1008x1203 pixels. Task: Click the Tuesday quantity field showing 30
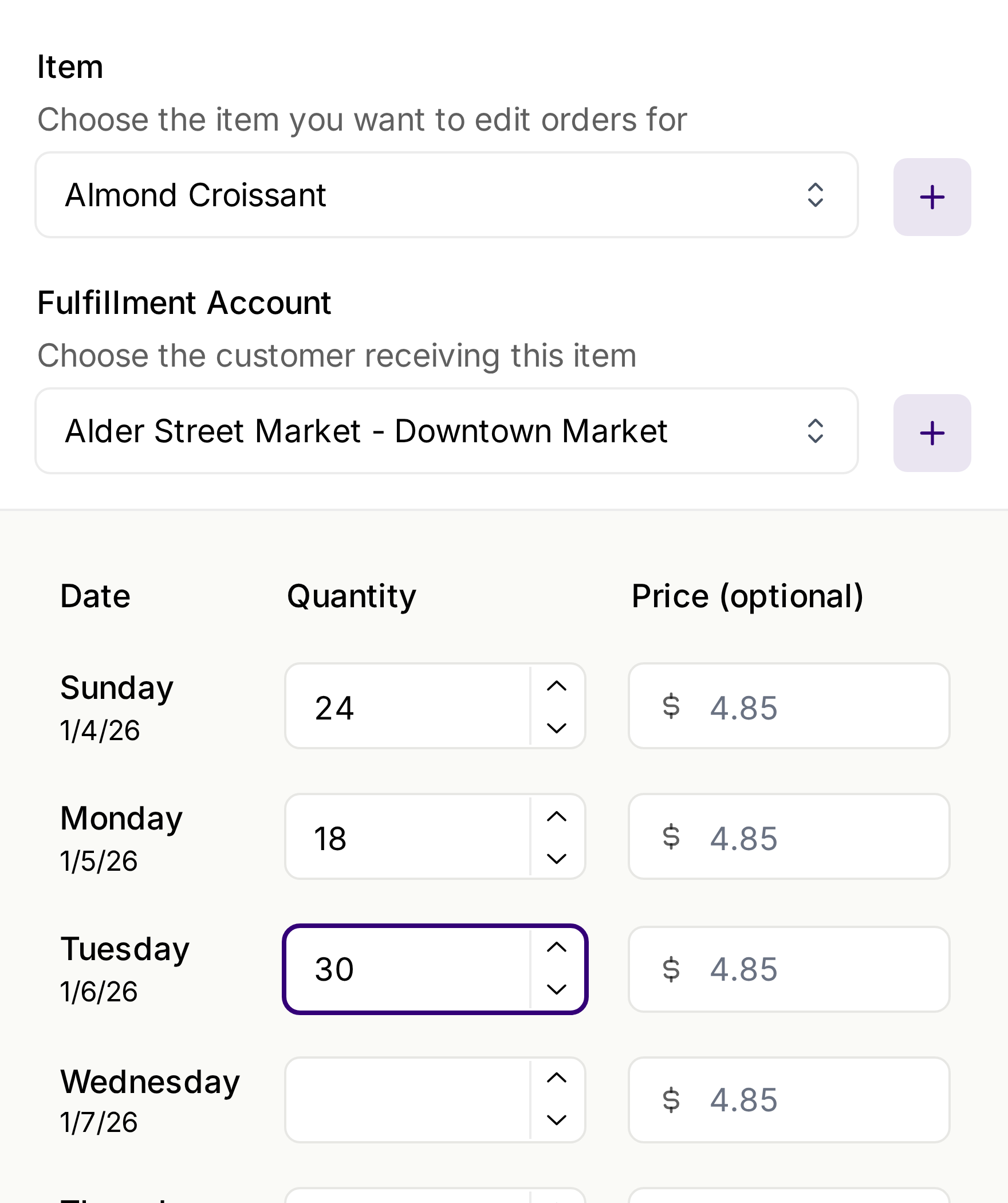click(x=408, y=969)
